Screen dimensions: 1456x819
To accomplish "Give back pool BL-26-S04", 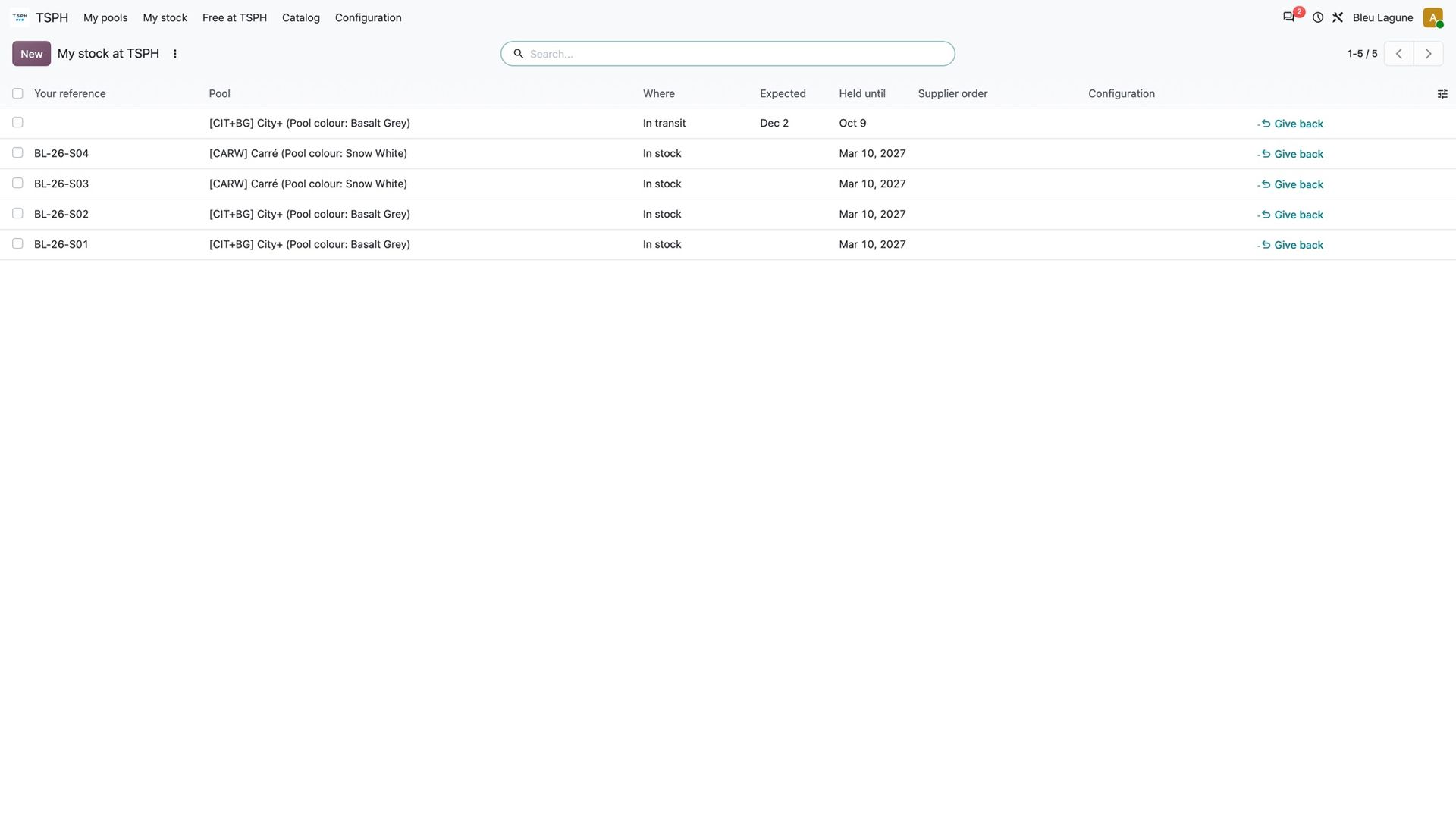I will 1290,154.
